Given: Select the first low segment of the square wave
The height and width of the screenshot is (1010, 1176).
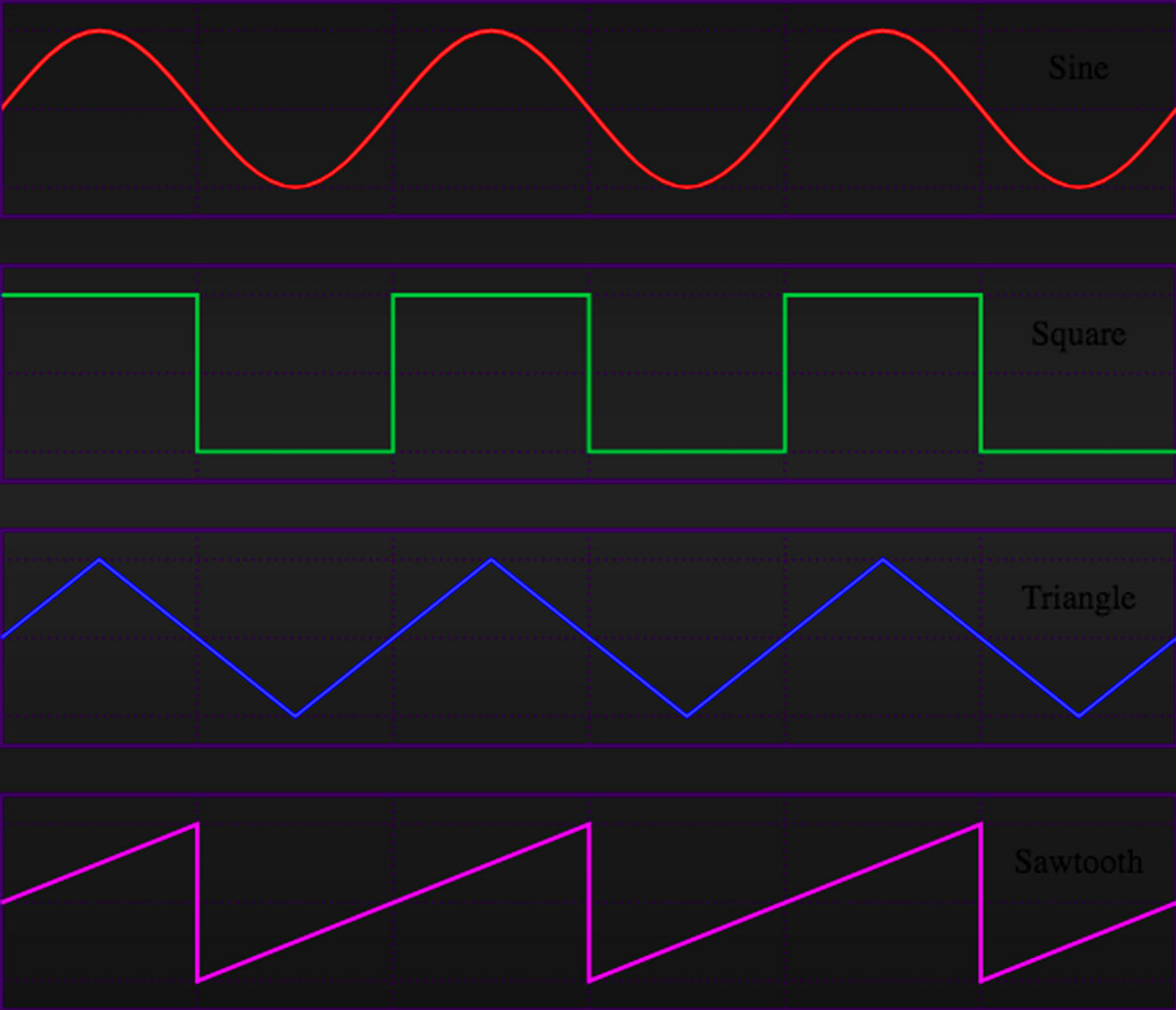Looking at the screenshot, I should tap(295, 452).
